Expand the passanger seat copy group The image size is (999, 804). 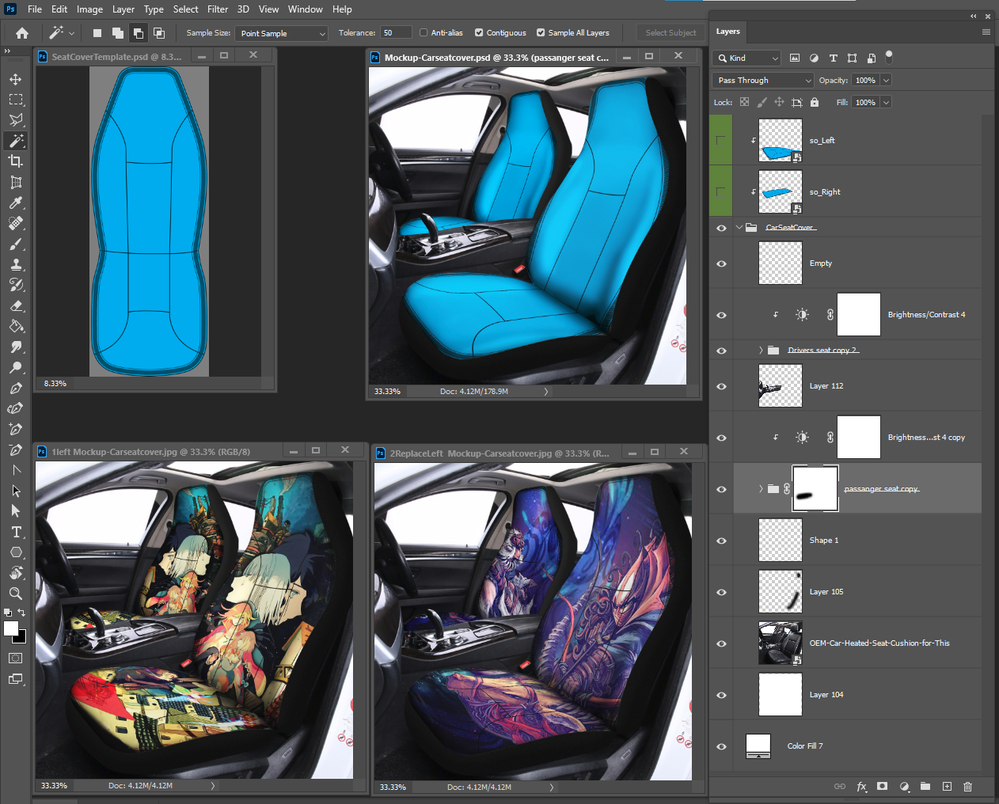click(761, 489)
